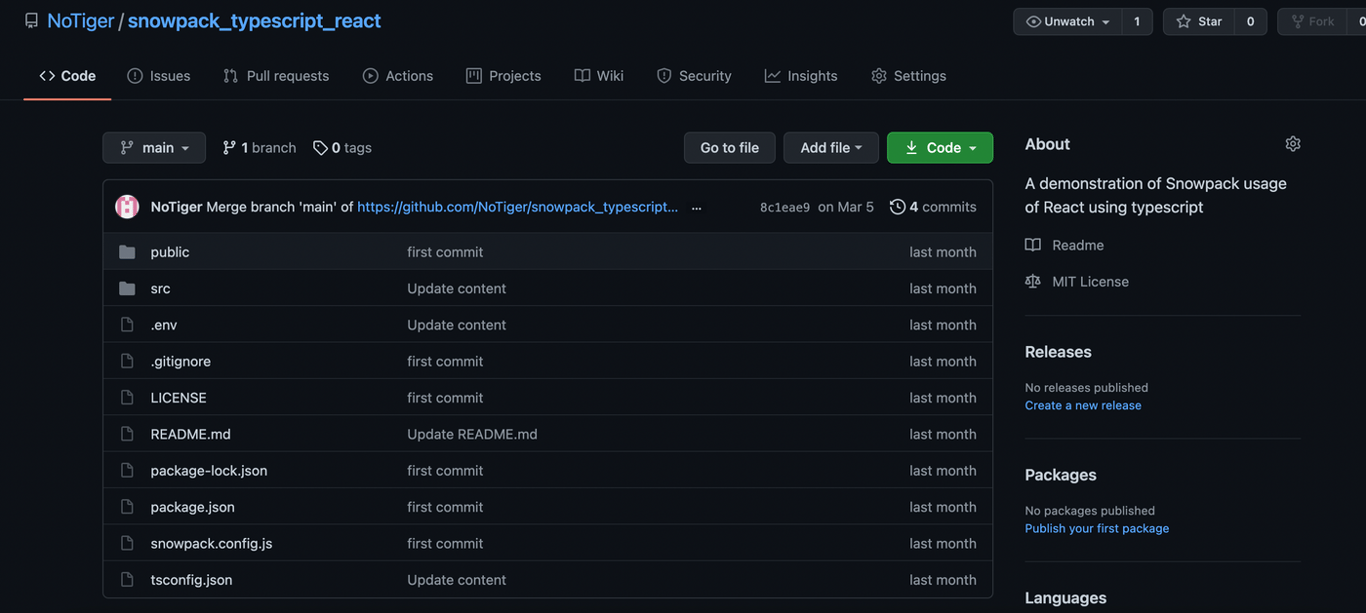Open the Unwatch dropdown

1067,22
